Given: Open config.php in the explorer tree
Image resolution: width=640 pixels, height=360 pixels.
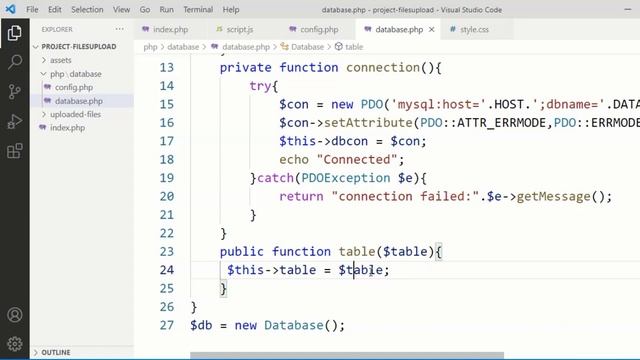Looking at the screenshot, I should 74,87.
